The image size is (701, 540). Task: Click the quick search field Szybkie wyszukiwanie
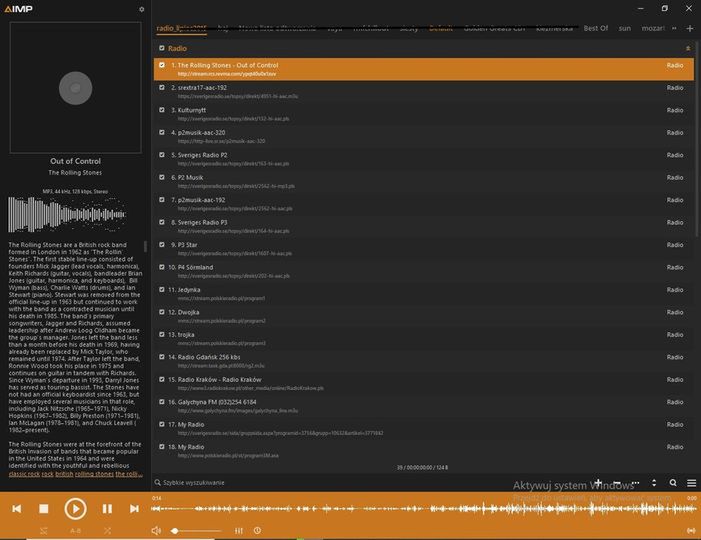tap(194, 483)
